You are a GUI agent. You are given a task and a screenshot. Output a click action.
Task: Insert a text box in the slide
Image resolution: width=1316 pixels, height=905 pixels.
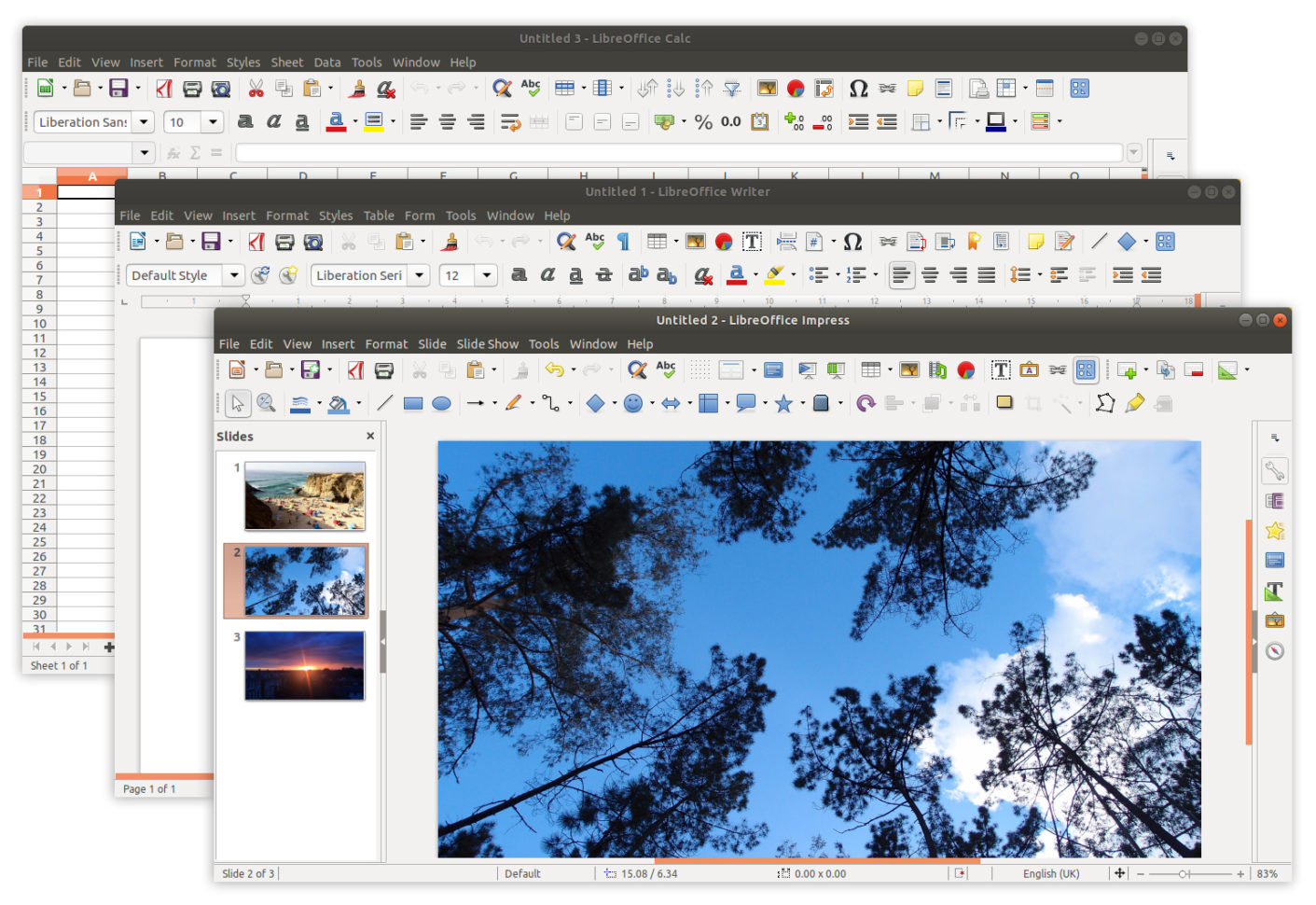[x=1000, y=369]
